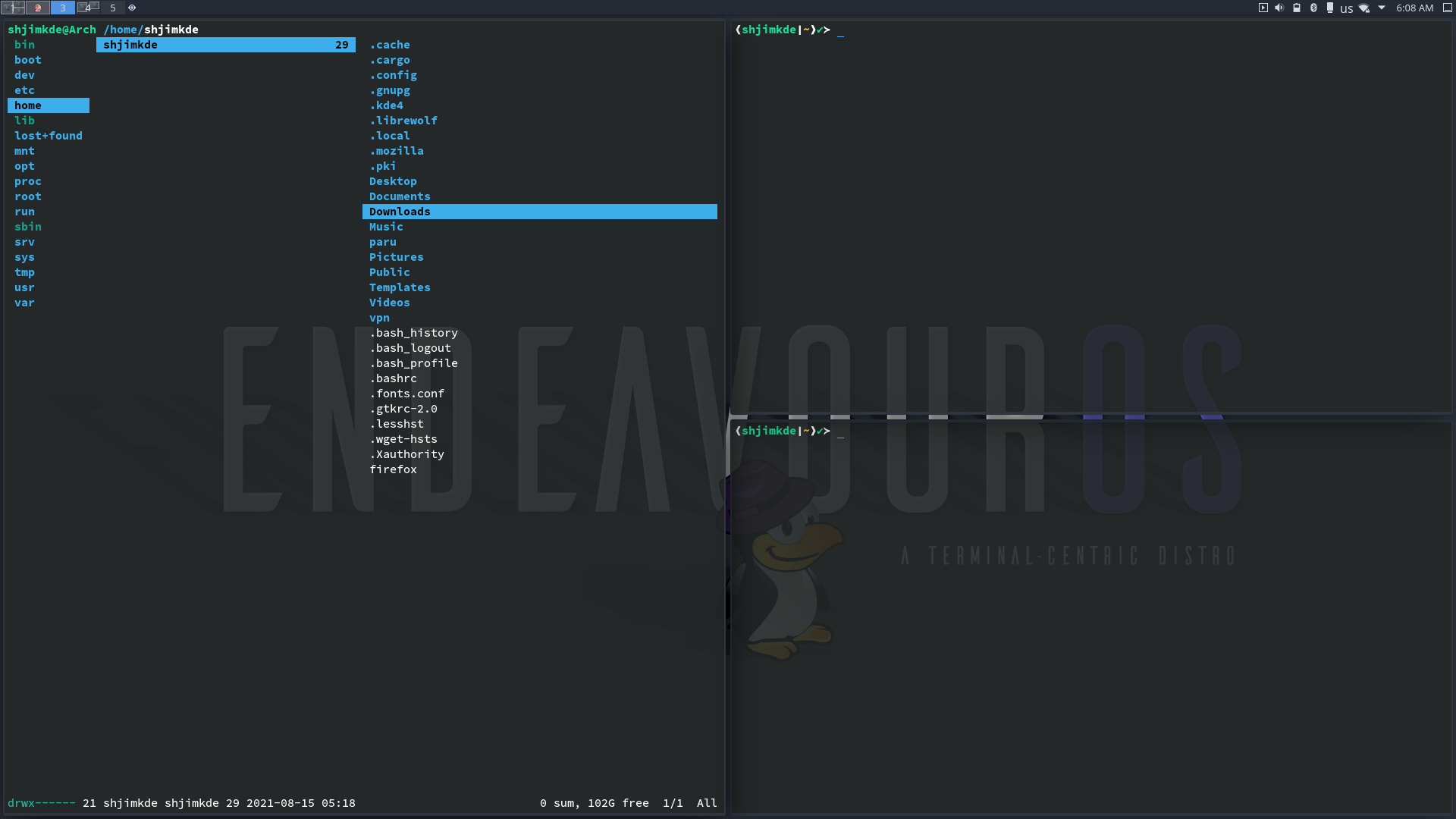The image size is (1456, 819).
Task: Select workspace 2 with the Firefox icon
Action: click(37, 8)
